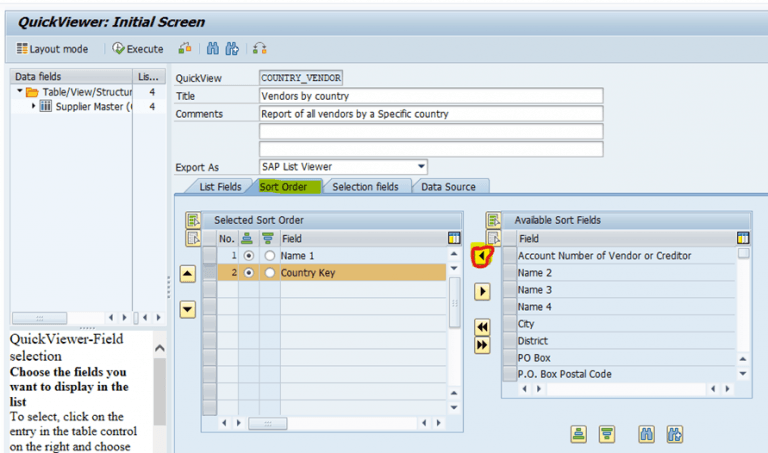Image resolution: width=768 pixels, height=453 pixels.
Task: Click the Title input field
Action: click(430, 96)
